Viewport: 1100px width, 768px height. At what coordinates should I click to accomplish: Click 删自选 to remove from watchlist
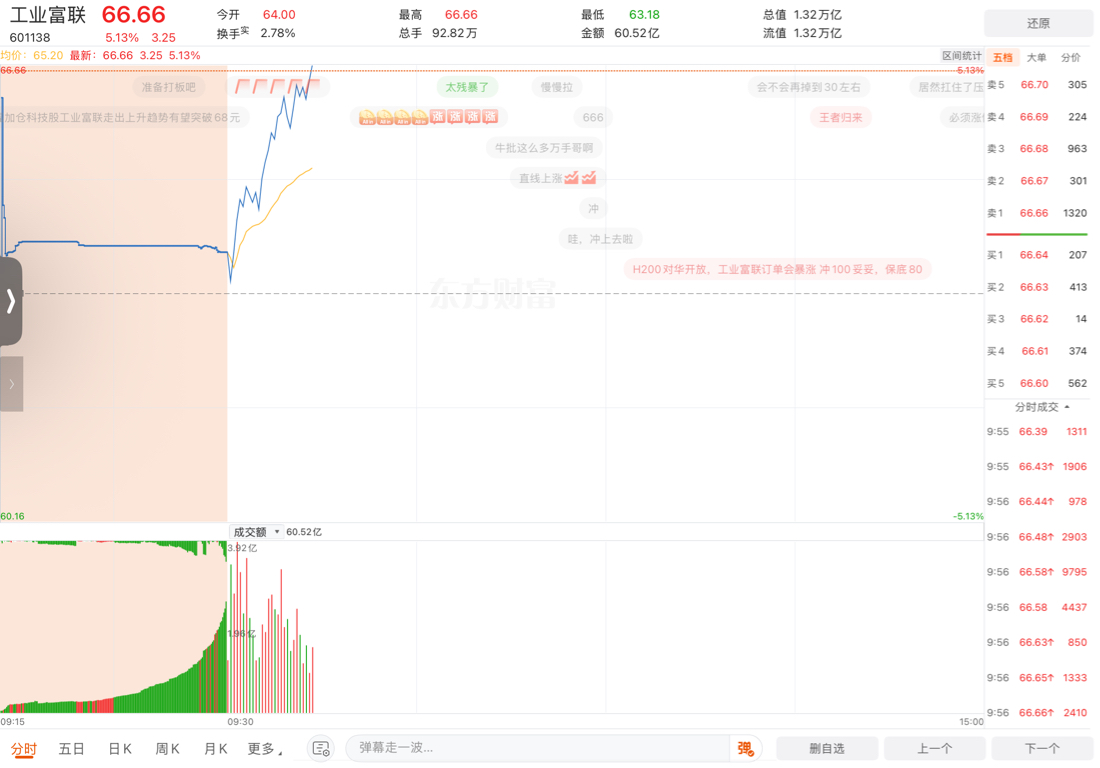[827, 748]
